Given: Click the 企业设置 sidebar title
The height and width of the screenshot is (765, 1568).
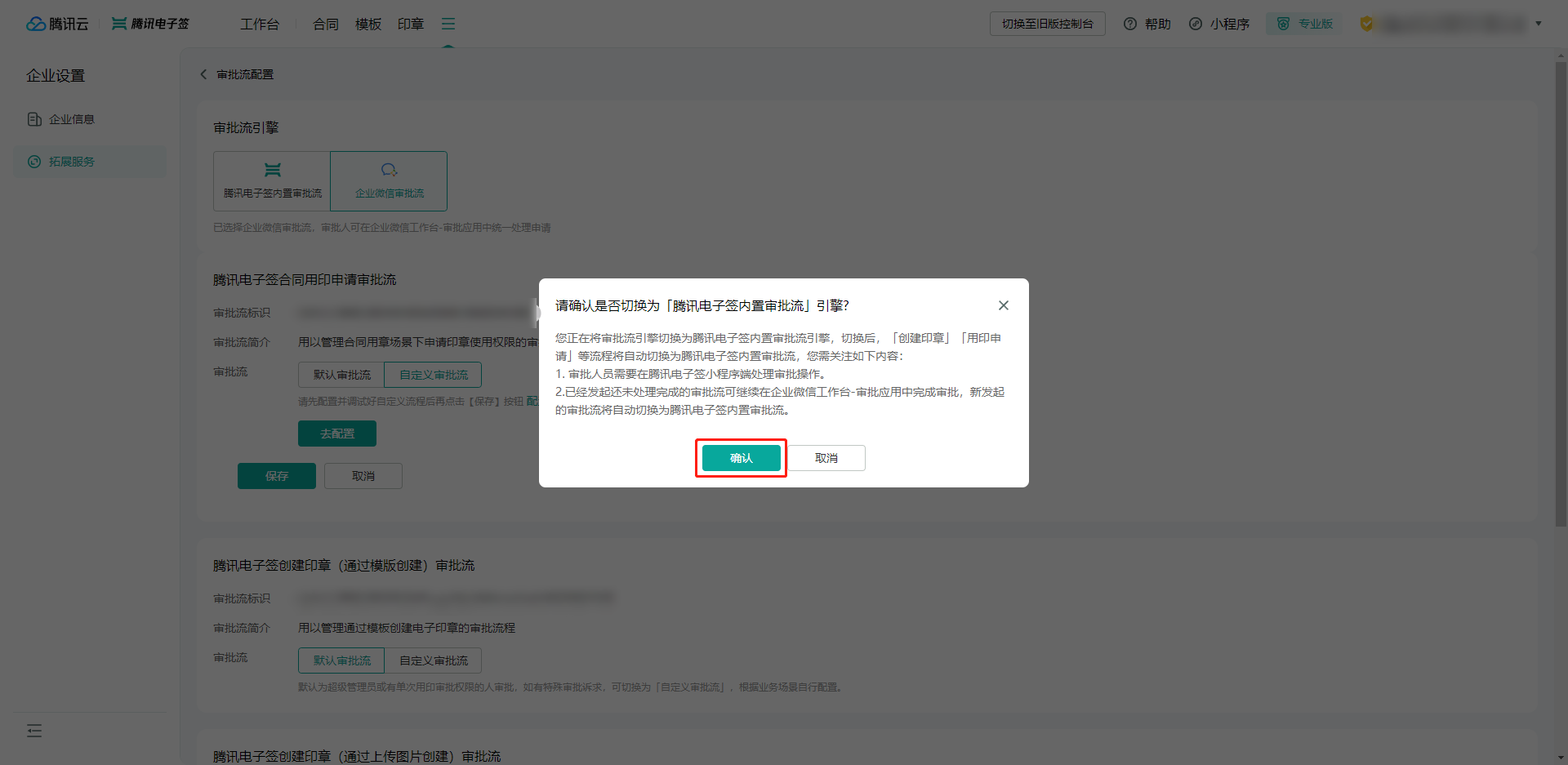Looking at the screenshot, I should pyautogui.click(x=56, y=76).
